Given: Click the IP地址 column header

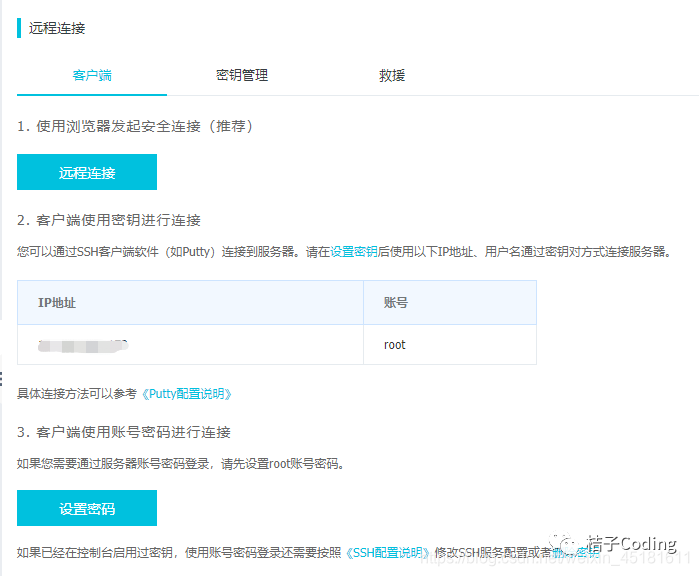Looking at the screenshot, I should [x=190, y=303].
